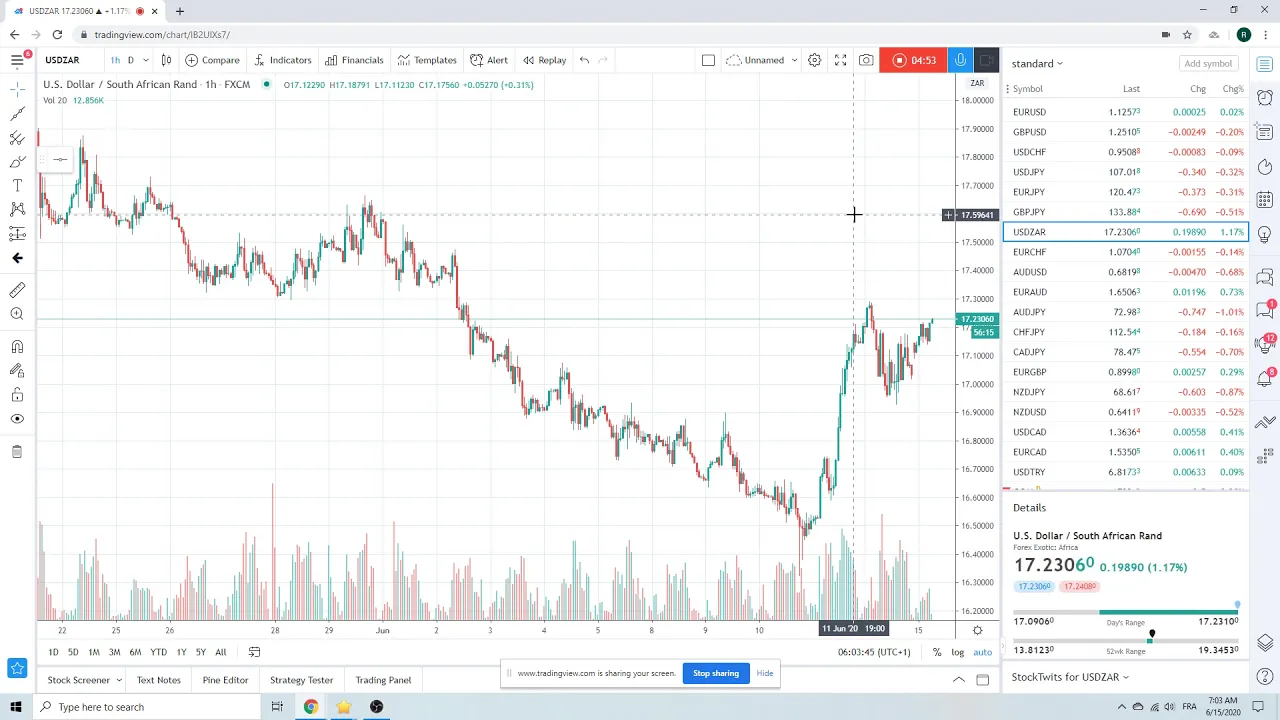Toggle auto scale

983,652
